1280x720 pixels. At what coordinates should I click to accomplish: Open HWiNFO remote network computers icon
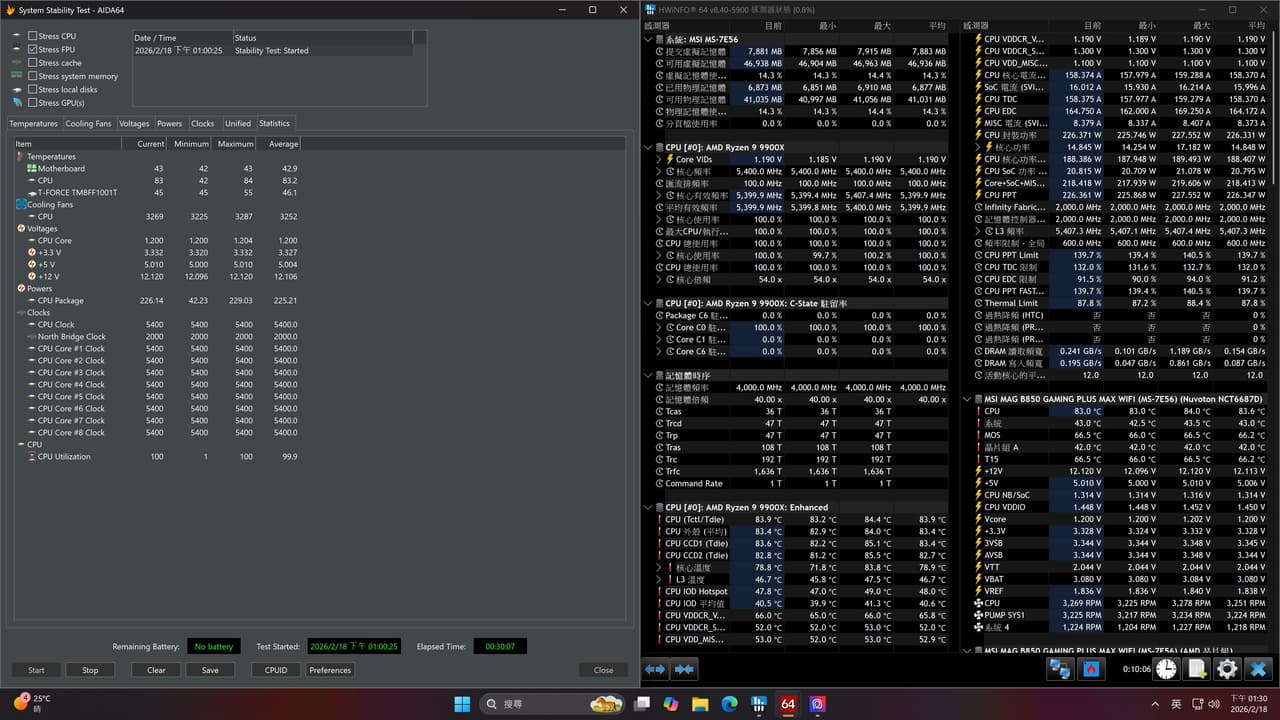point(1061,669)
